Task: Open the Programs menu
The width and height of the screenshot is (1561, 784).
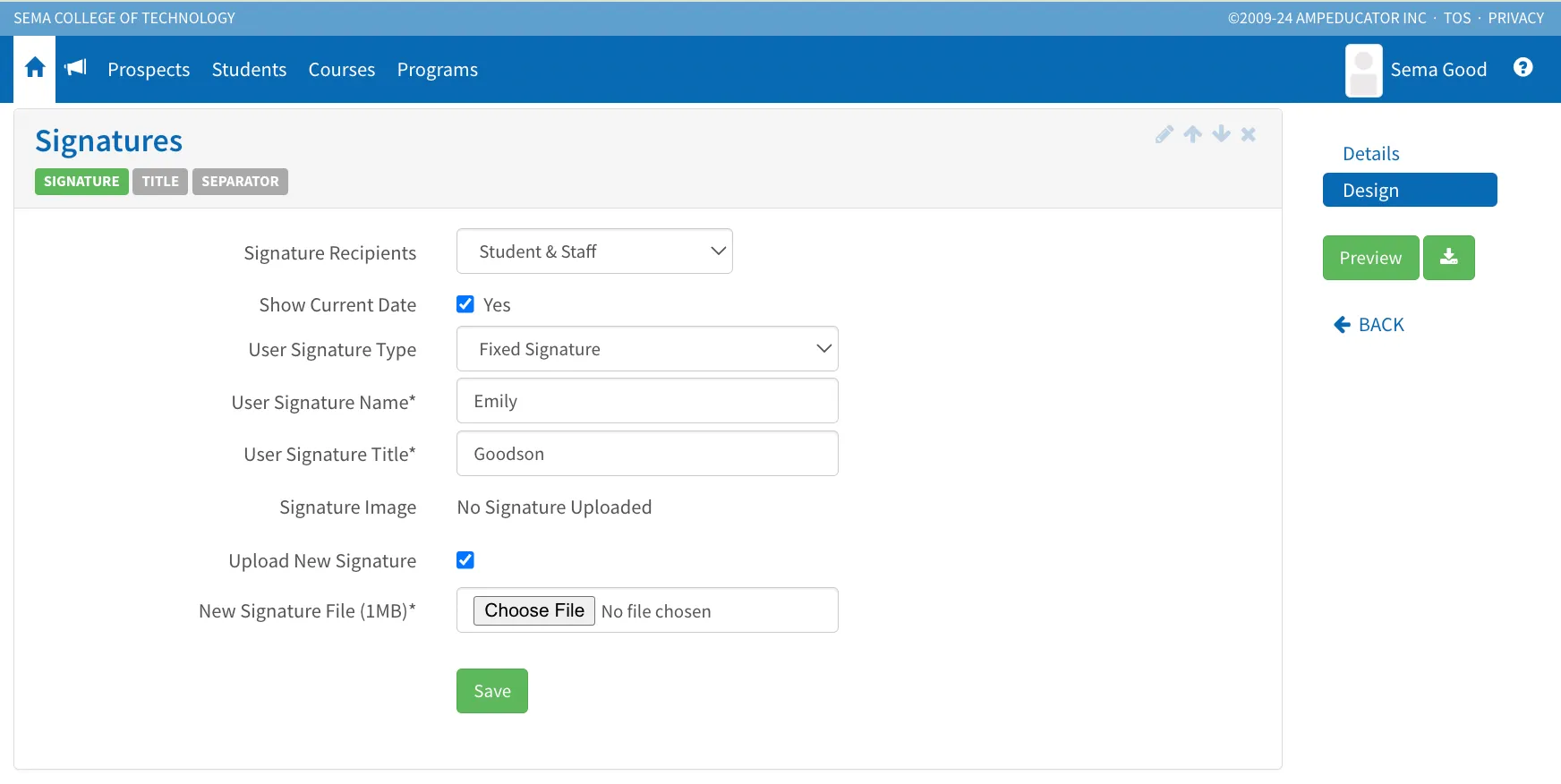Action: point(438,70)
